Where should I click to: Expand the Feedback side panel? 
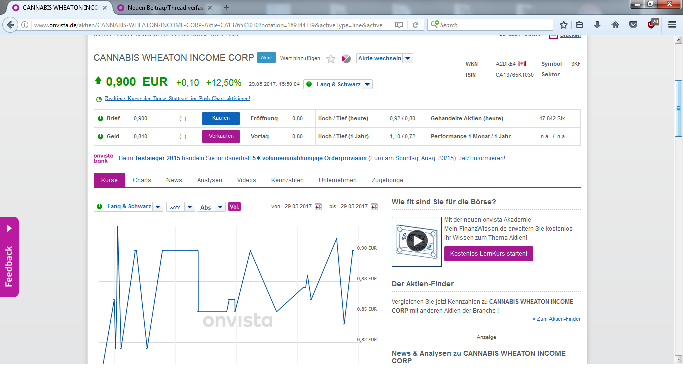[x=9, y=257]
